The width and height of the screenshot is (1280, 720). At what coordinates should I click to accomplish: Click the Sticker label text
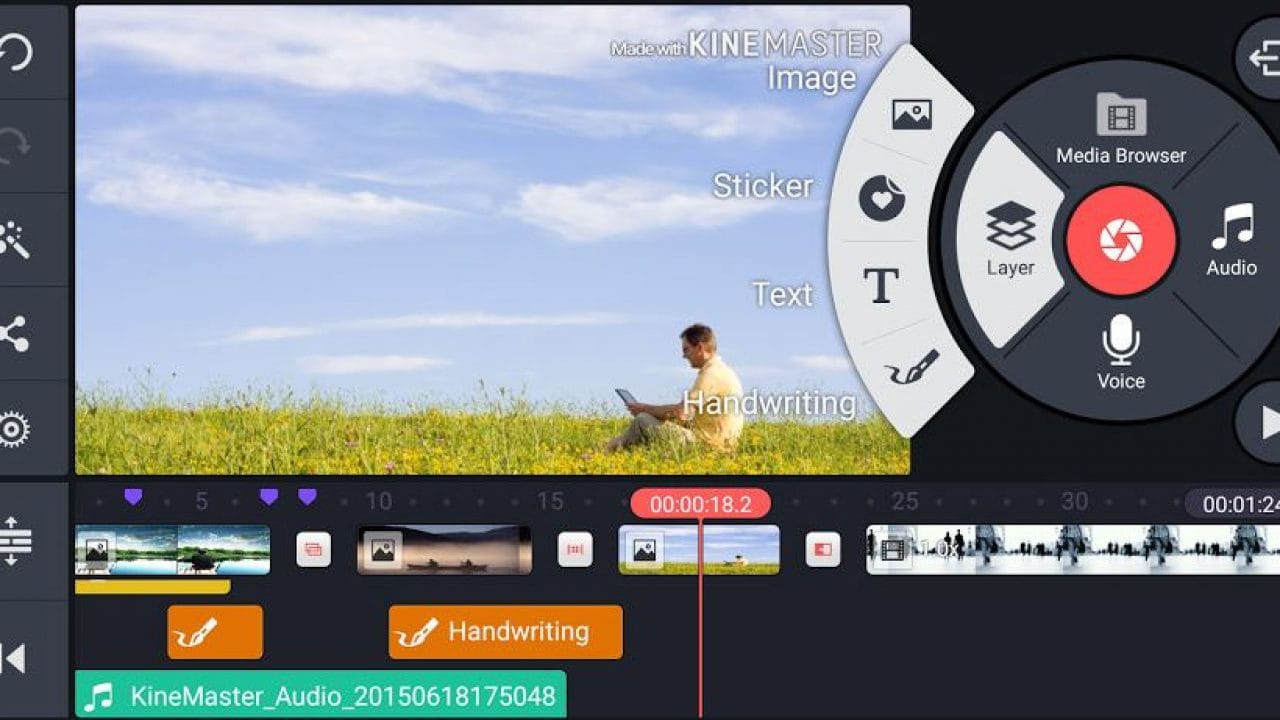[763, 185]
